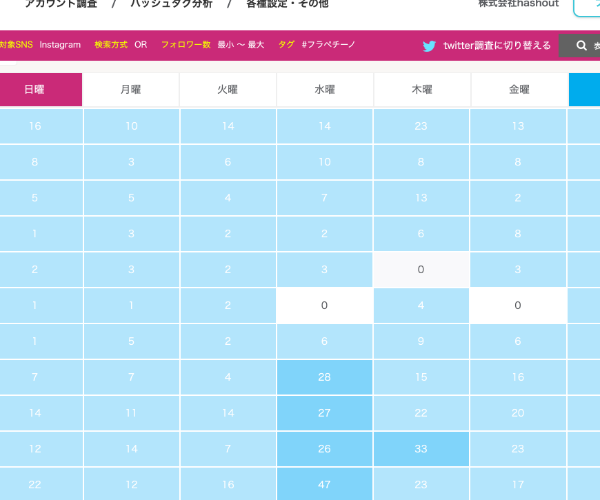Click the cell with value 15
Screen dimensions: 600x500
(x=421, y=377)
